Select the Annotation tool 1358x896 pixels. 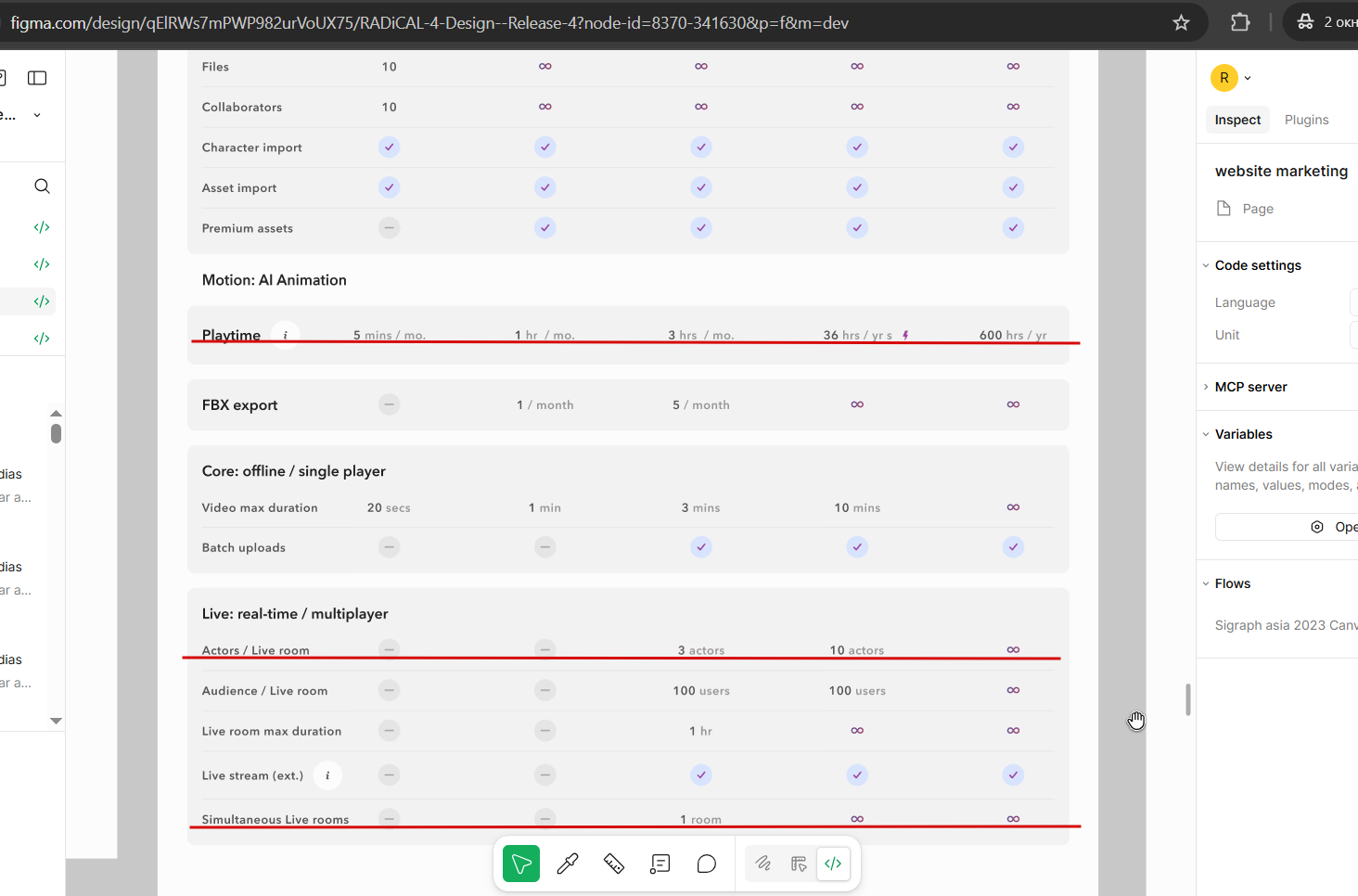(660, 864)
